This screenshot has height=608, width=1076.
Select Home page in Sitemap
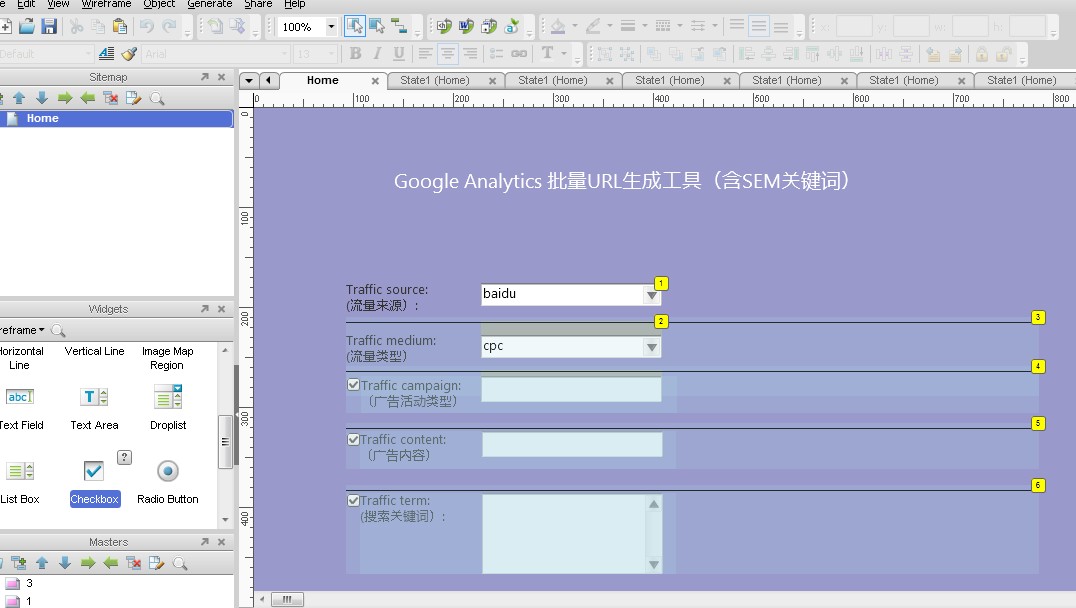[x=117, y=118]
